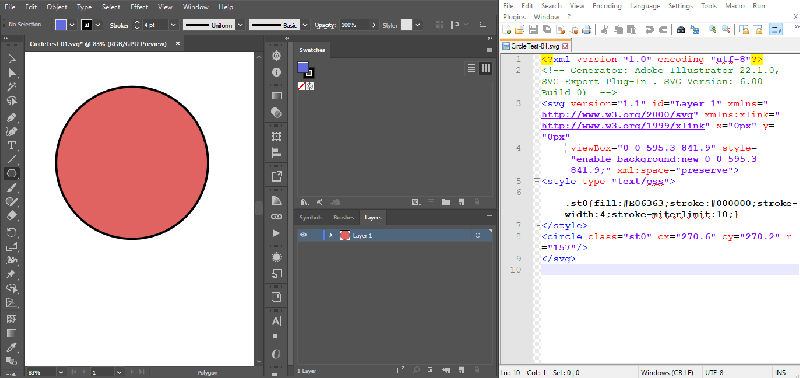Open the zoom level dropdown at bottom
800x378 pixels.
(x=61, y=372)
